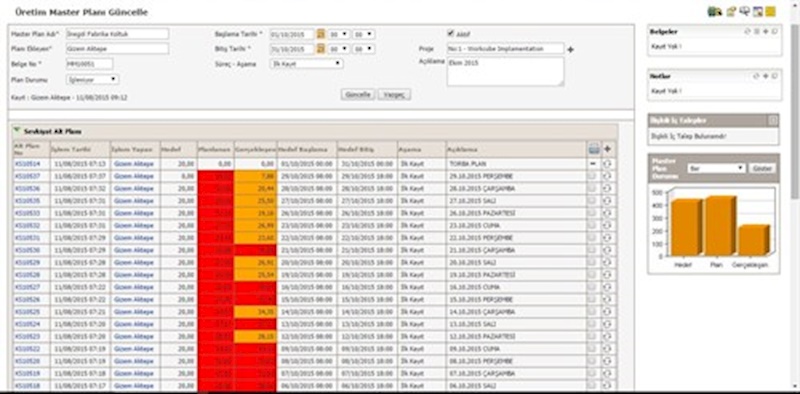Check the box in 27.10.2015 SALI row
This screenshot has width=800, height=394.
point(592,201)
